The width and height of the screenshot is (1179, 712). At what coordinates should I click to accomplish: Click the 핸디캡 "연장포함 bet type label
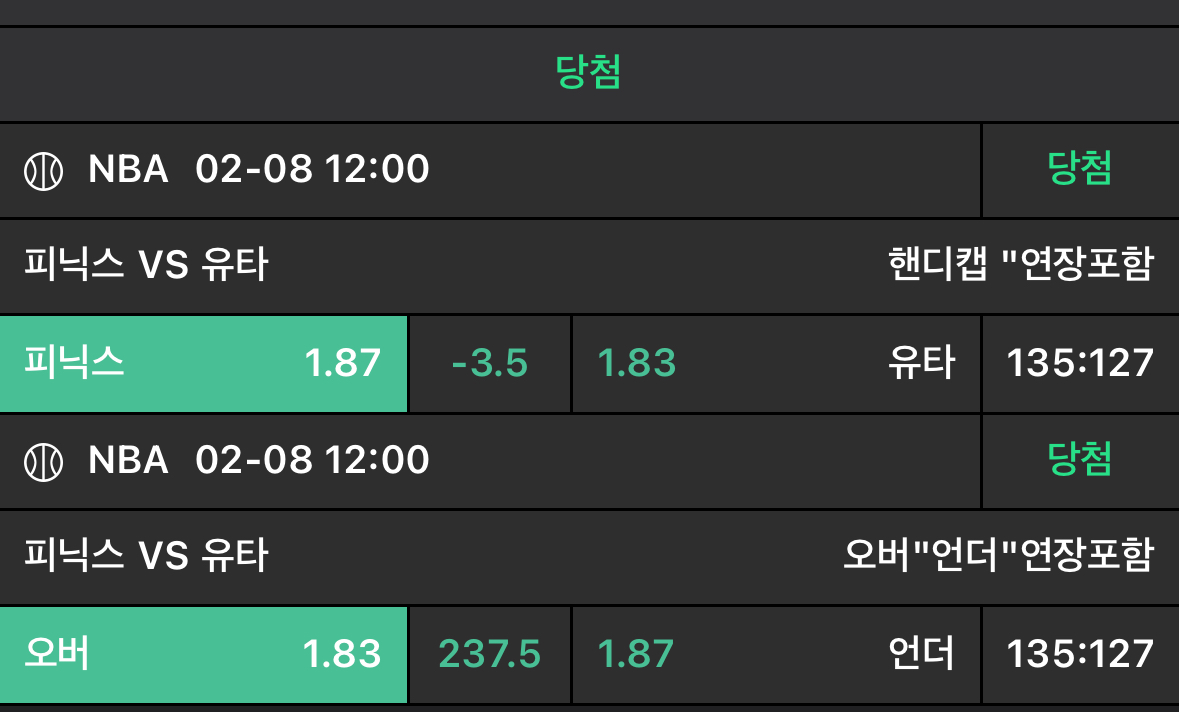pos(1020,266)
